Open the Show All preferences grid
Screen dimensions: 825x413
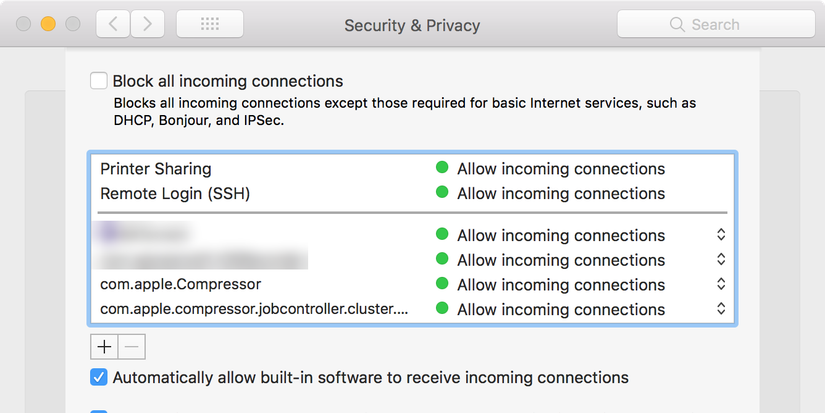208,24
